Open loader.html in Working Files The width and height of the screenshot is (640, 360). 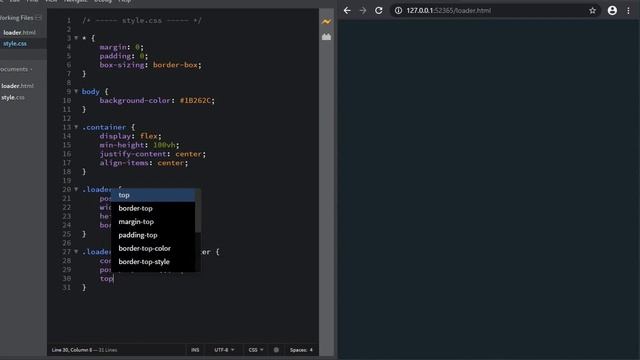click(x=19, y=32)
